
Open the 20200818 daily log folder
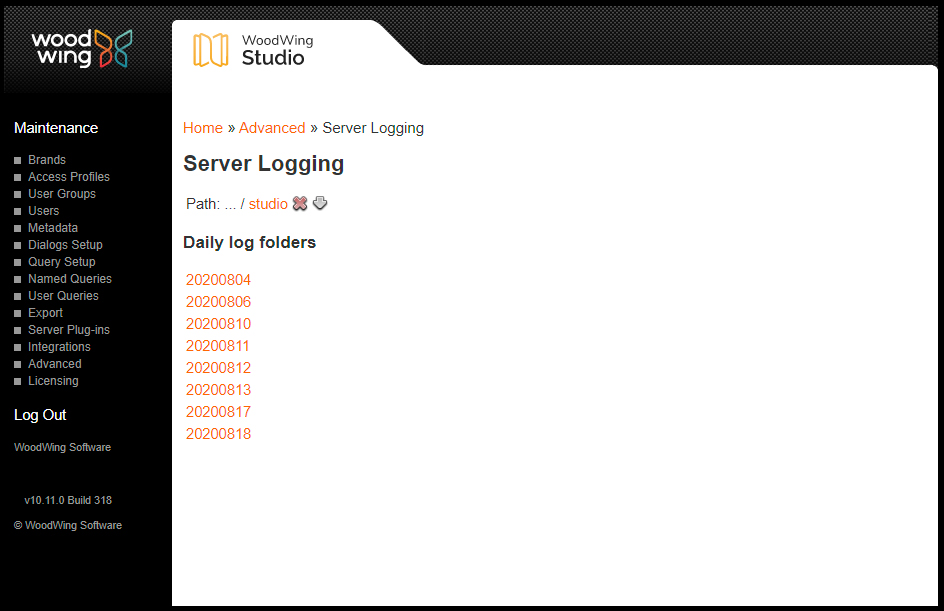point(218,434)
